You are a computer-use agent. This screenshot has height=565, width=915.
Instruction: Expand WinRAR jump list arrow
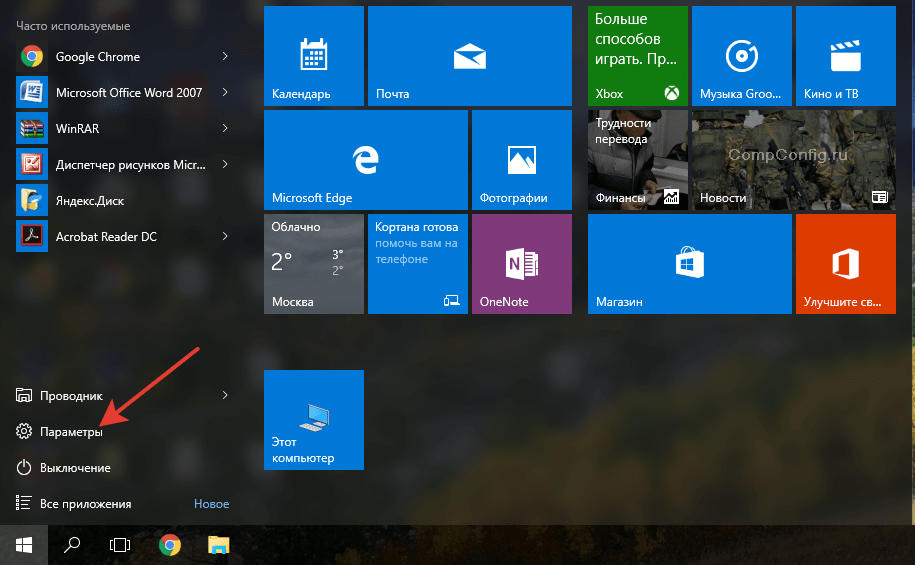click(225, 128)
